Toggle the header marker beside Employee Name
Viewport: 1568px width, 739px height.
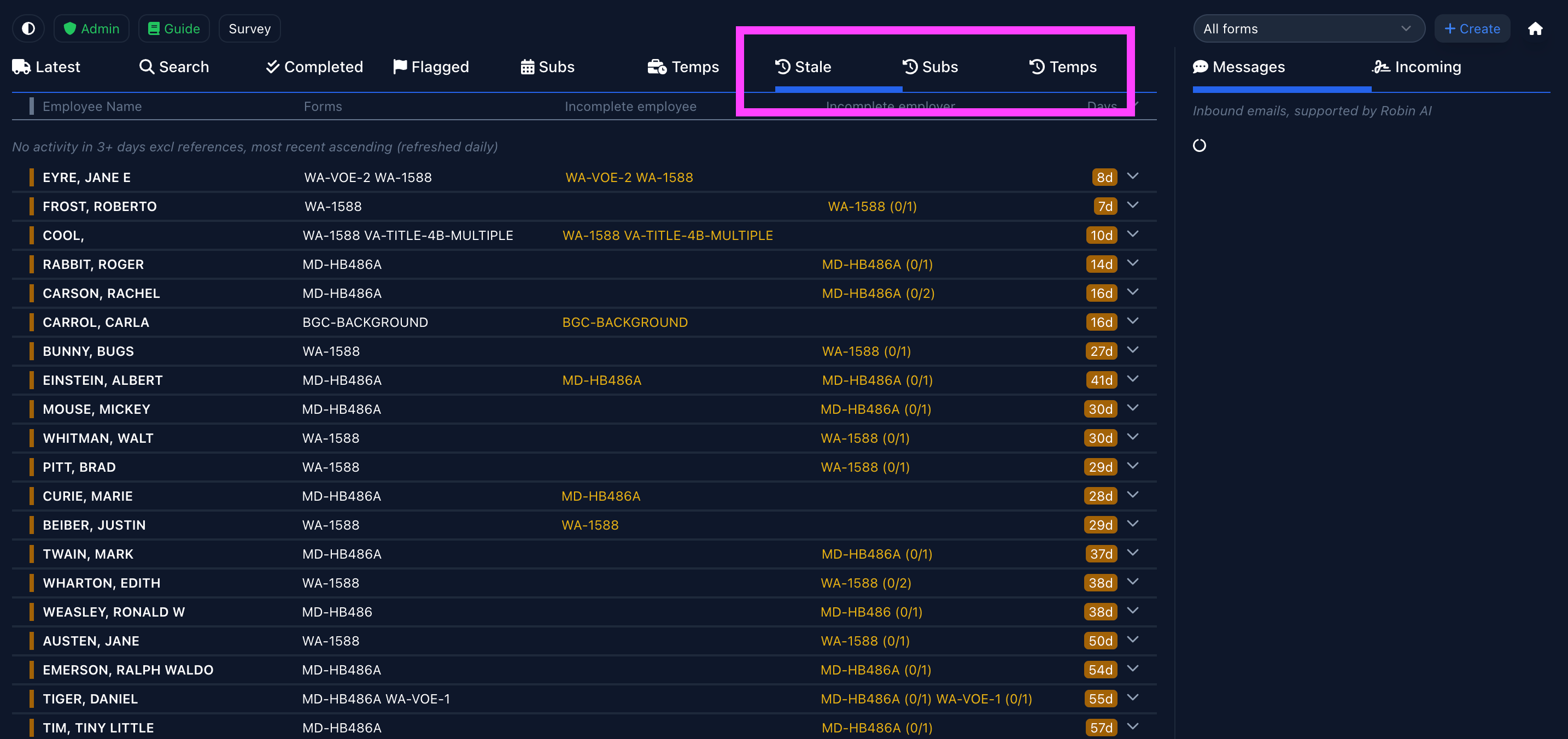click(x=31, y=107)
